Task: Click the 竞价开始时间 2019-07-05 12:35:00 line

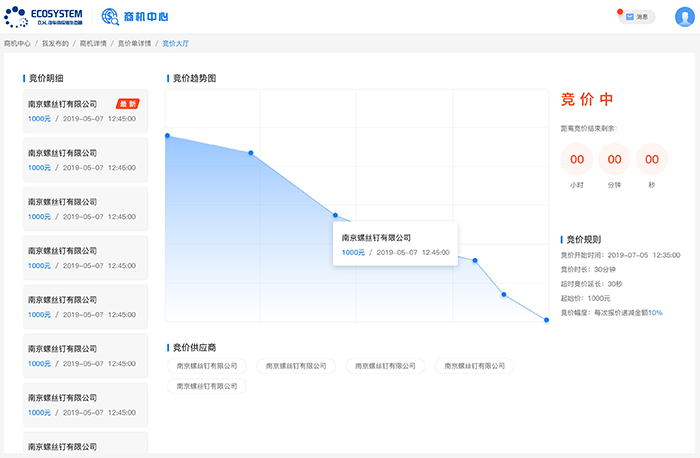Action: point(621,255)
